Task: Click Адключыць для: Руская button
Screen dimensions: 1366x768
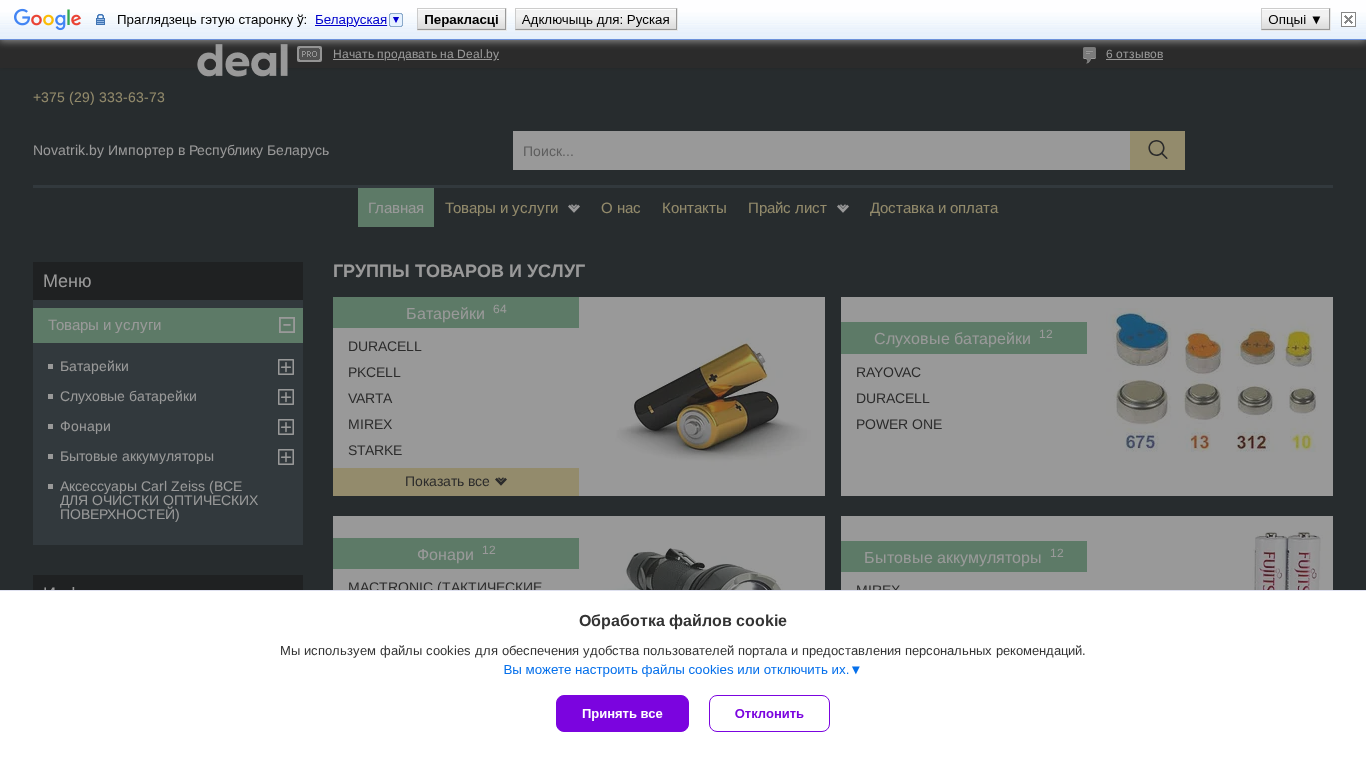Action: [596, 19]
